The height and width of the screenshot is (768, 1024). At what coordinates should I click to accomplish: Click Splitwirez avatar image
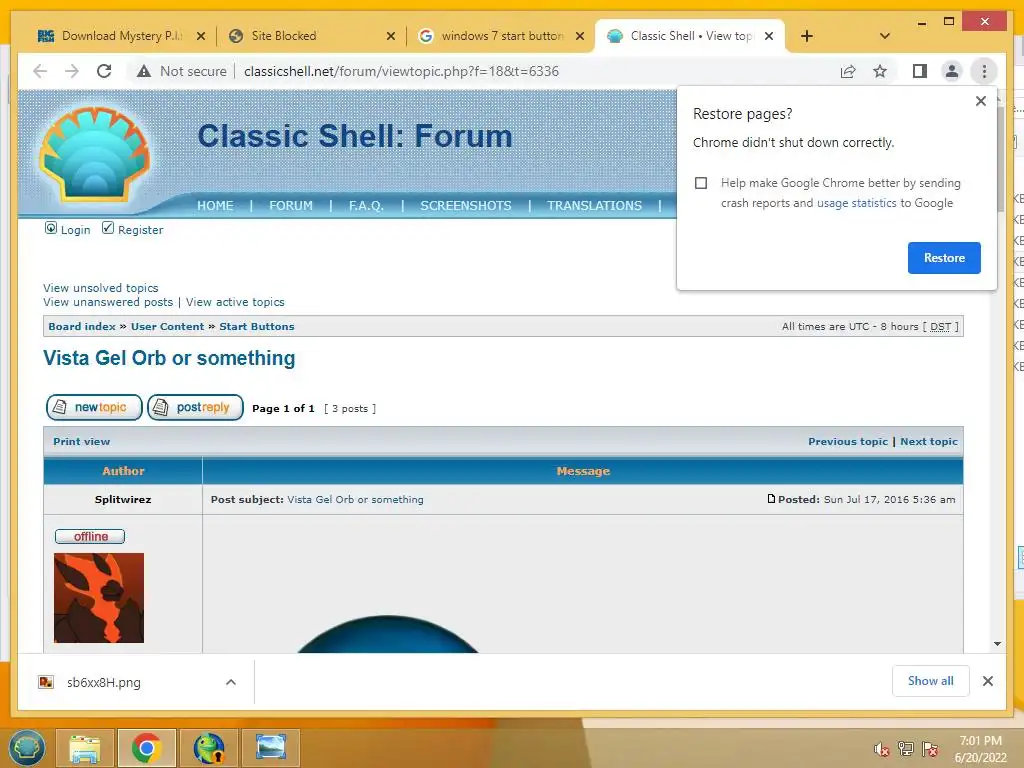tap(99, 598)
